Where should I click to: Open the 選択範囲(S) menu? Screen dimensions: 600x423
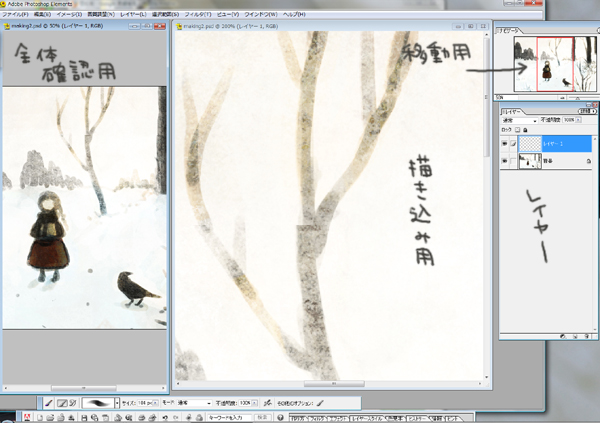pos(165,15)
